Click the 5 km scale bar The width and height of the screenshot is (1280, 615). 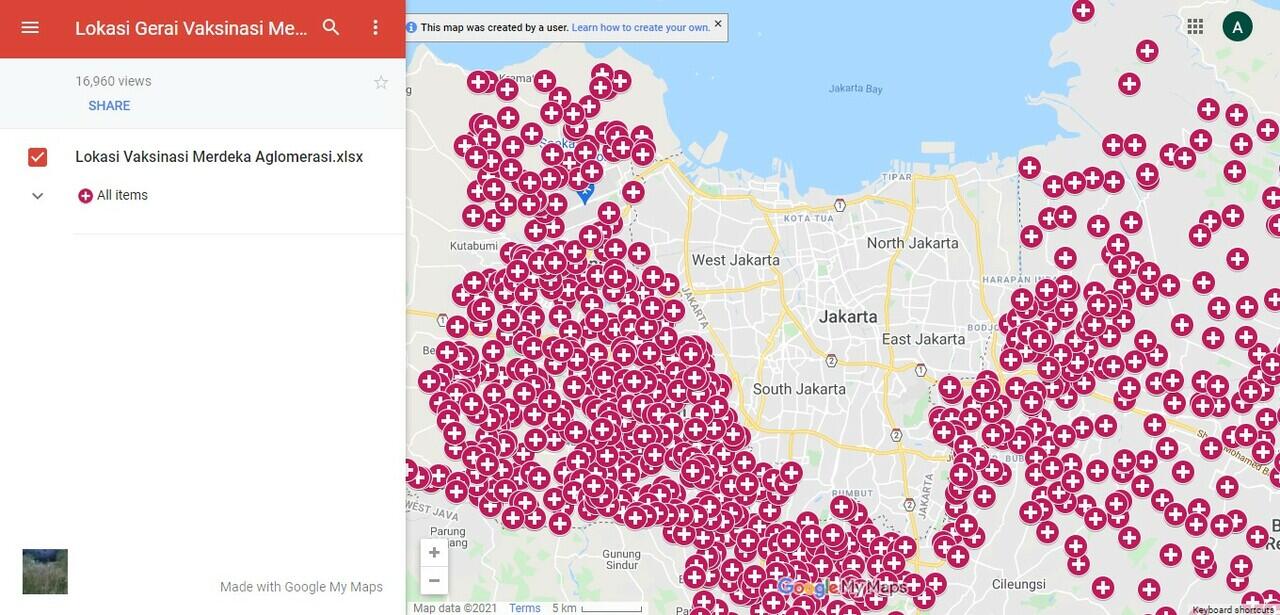tap(597, 608)
